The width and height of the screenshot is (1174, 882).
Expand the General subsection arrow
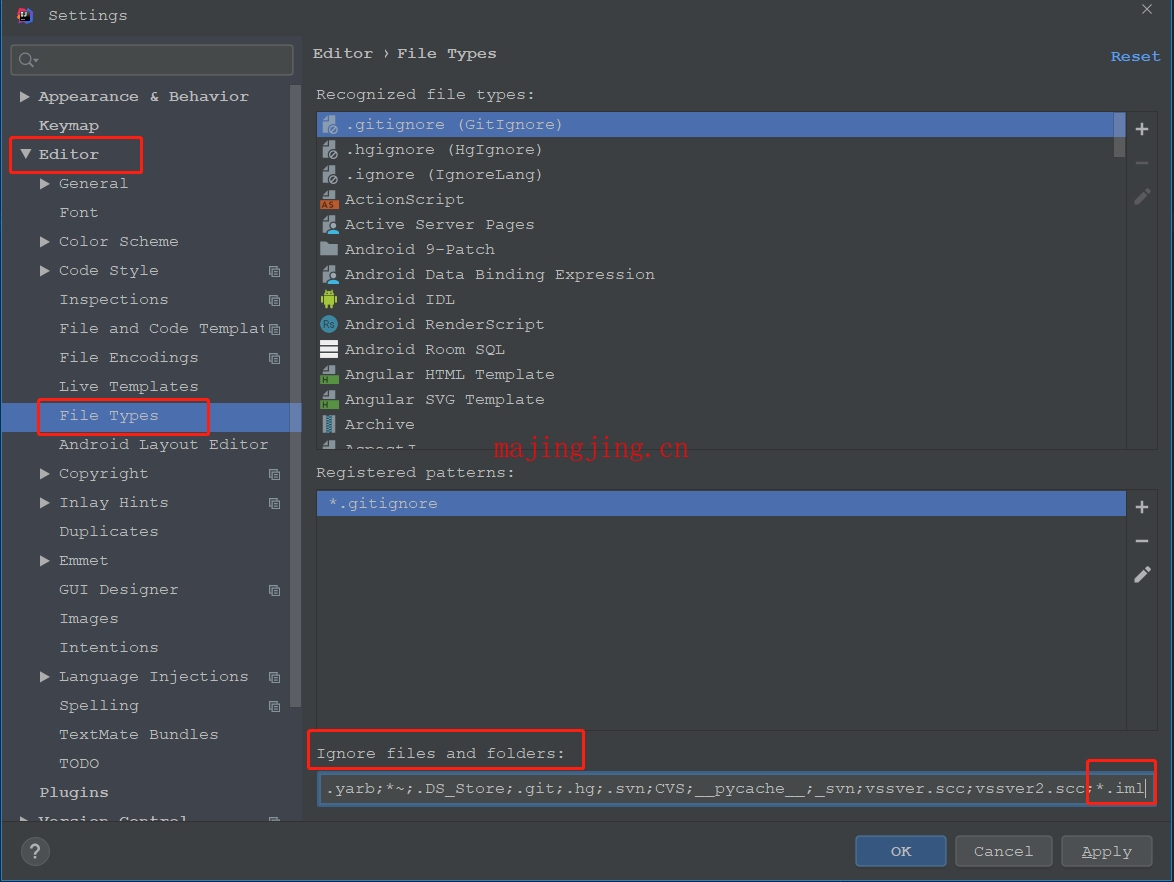(45, 183)
